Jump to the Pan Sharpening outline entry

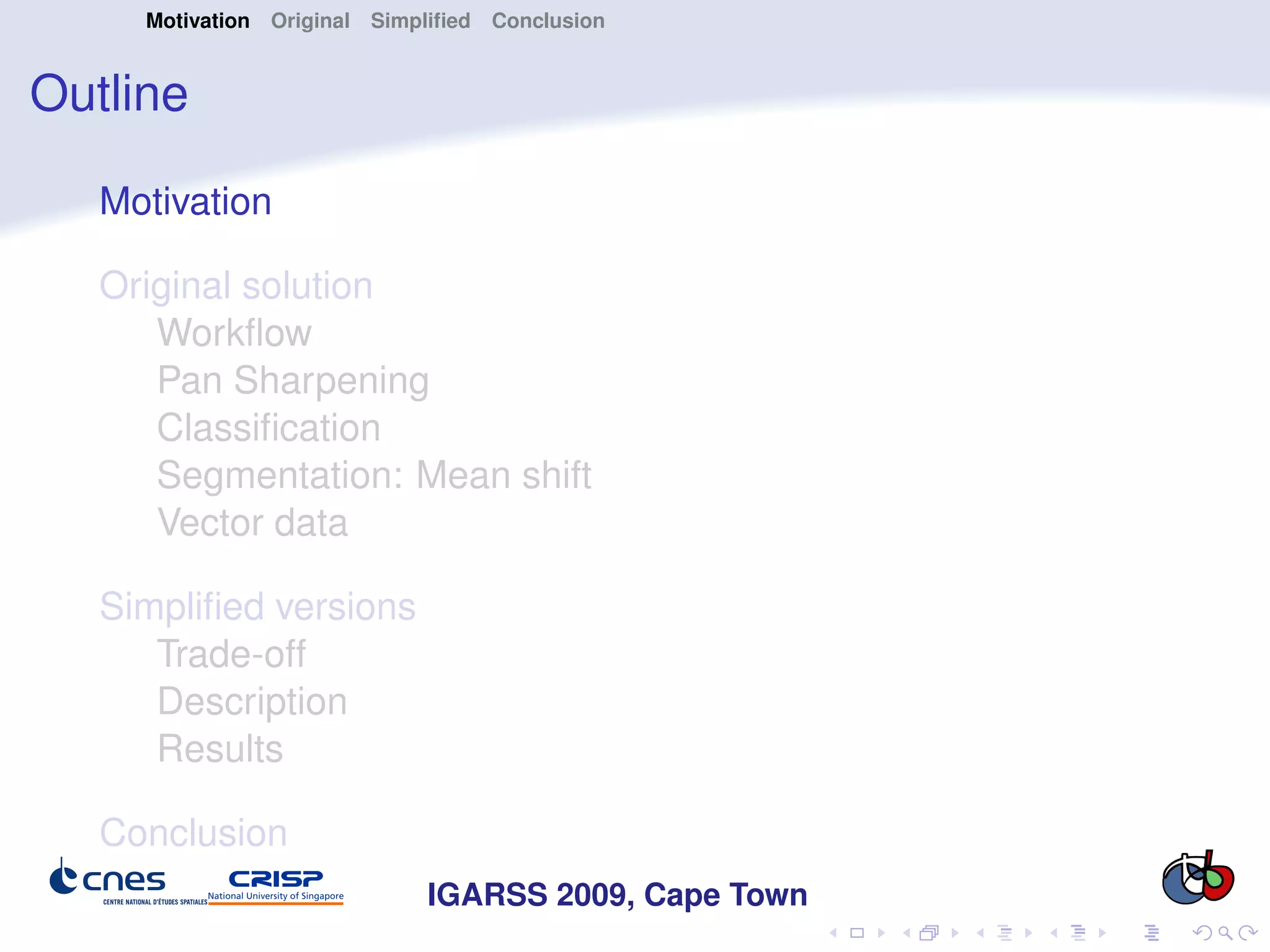coord(293,380)
